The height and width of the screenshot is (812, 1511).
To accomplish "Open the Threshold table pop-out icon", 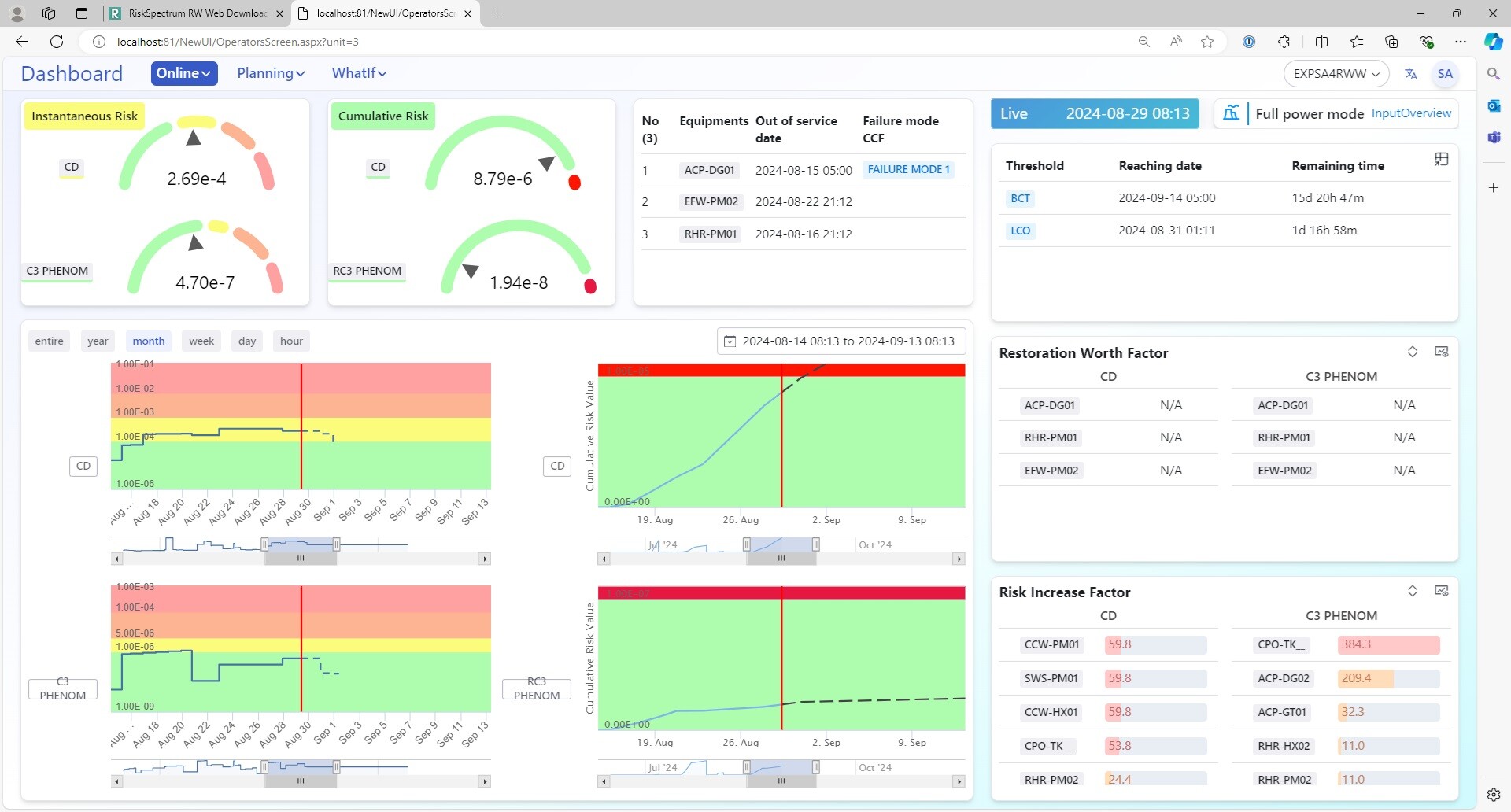I will pyautogui.click(x=1442, y=159).
